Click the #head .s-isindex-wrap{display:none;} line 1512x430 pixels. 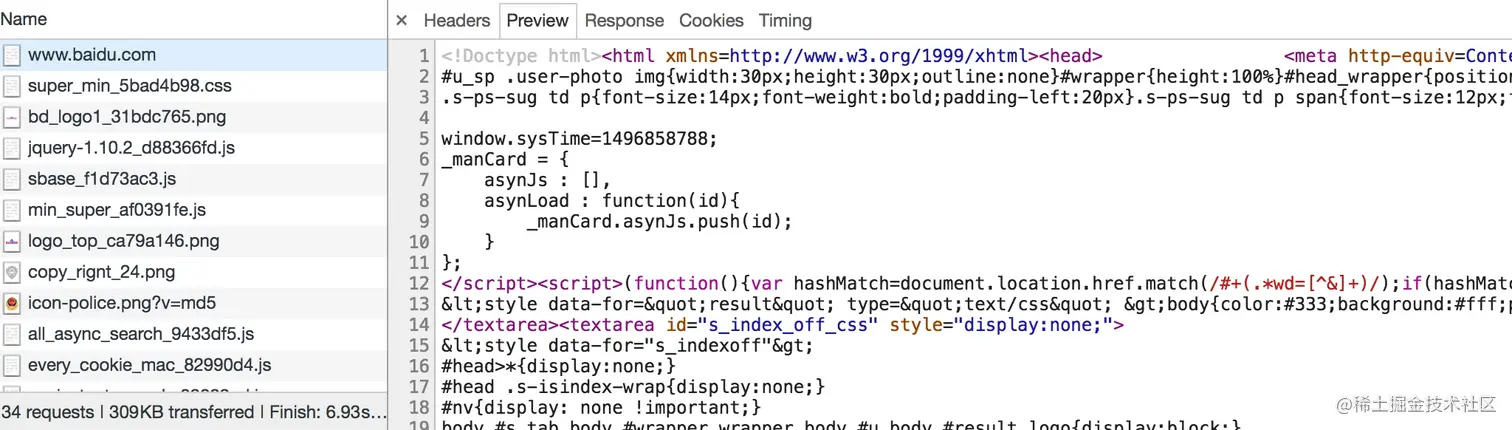click(634, 387)
